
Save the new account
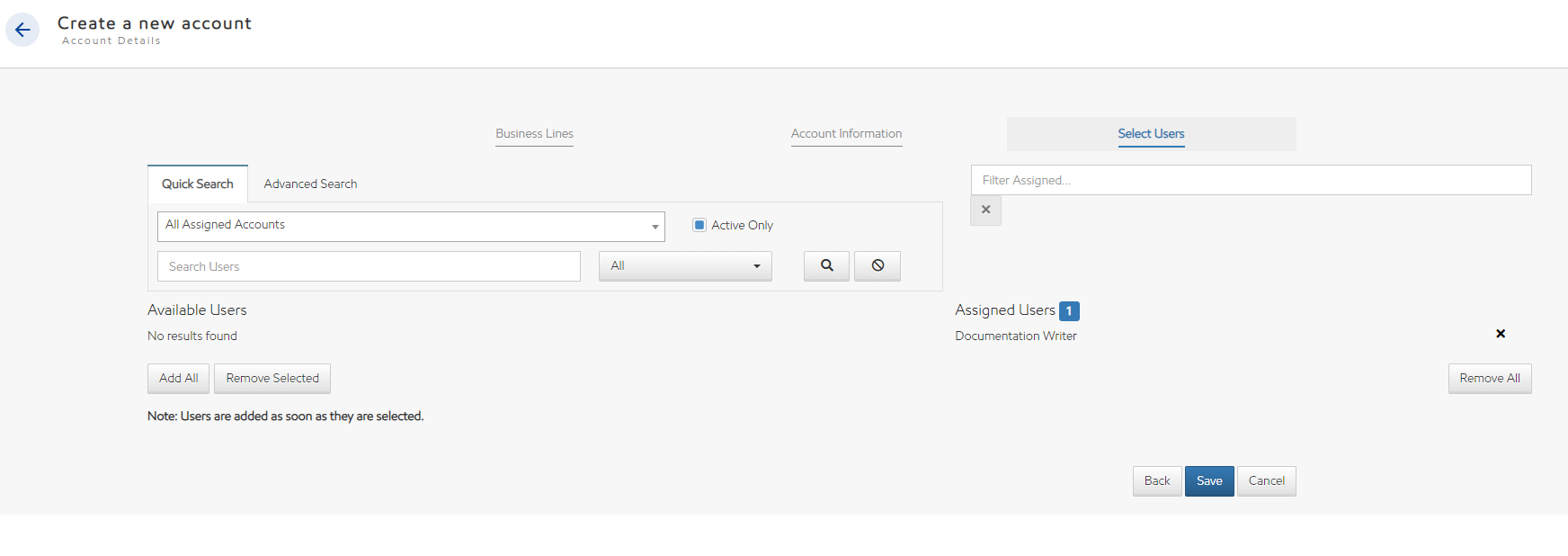click(x=1208, y=480)
